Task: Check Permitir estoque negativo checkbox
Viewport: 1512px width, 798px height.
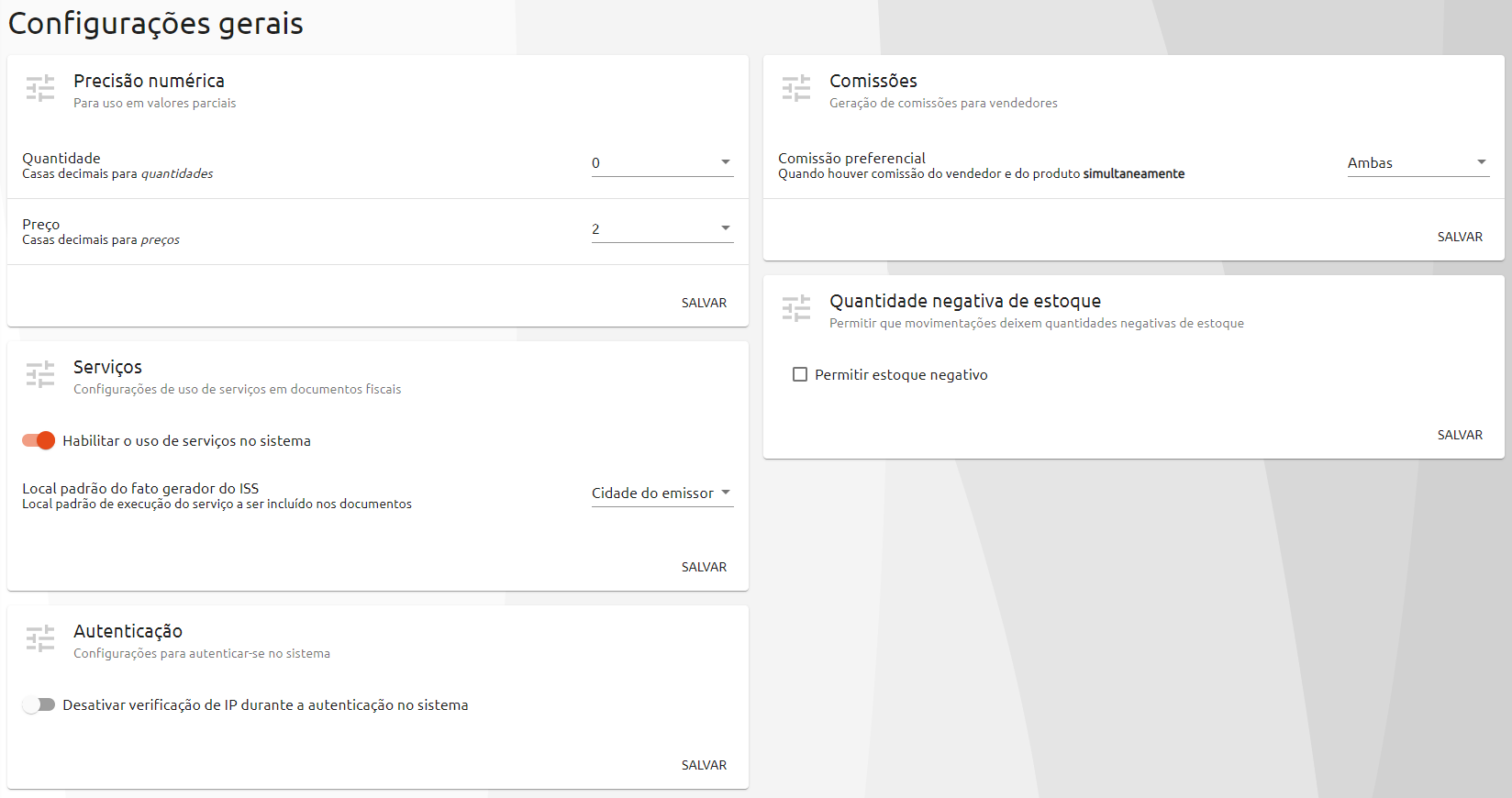Action: tap(800, 374)
